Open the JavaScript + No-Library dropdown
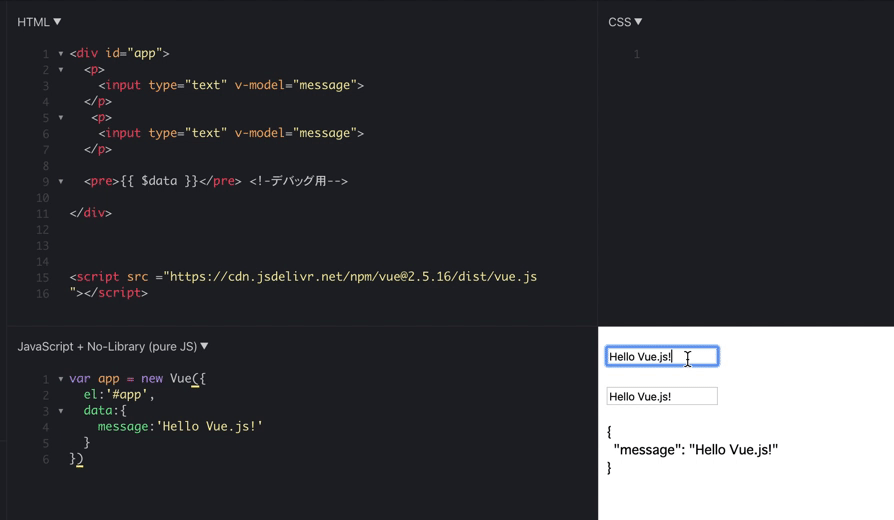This screenshot has height=520, width=894. point(112,346)
